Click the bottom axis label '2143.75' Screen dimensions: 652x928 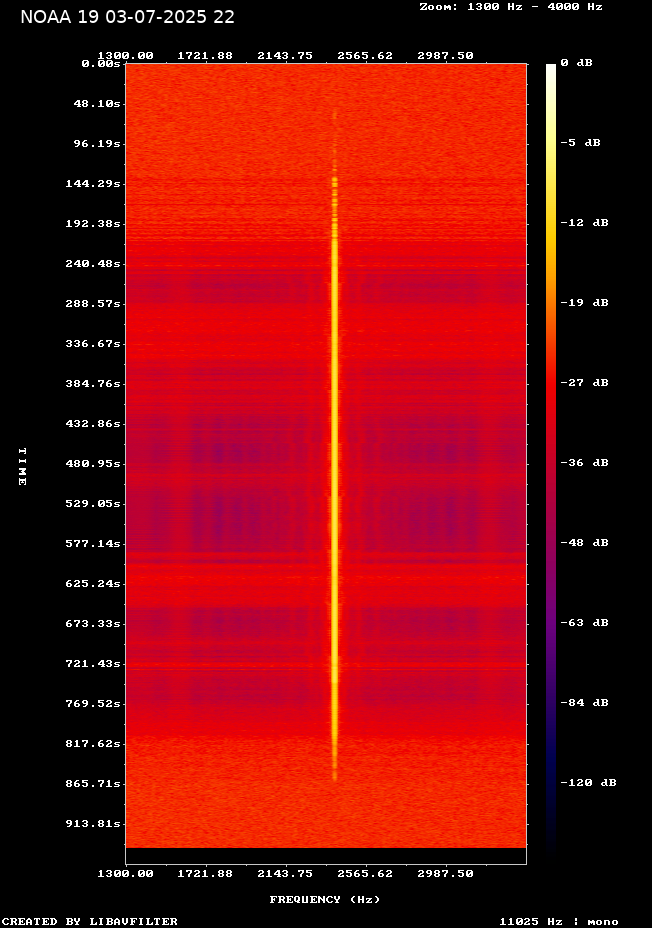(x=285, y=874)
